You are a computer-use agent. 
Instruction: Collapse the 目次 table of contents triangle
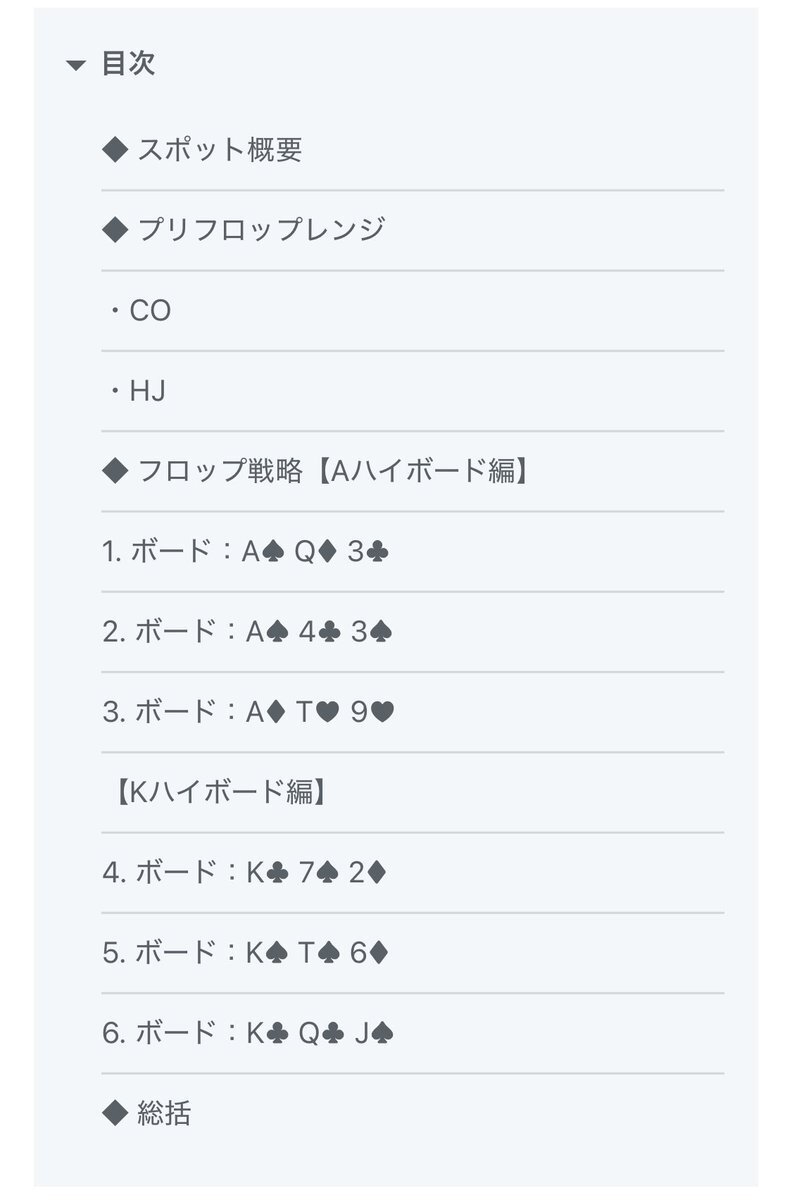[76, 66]
